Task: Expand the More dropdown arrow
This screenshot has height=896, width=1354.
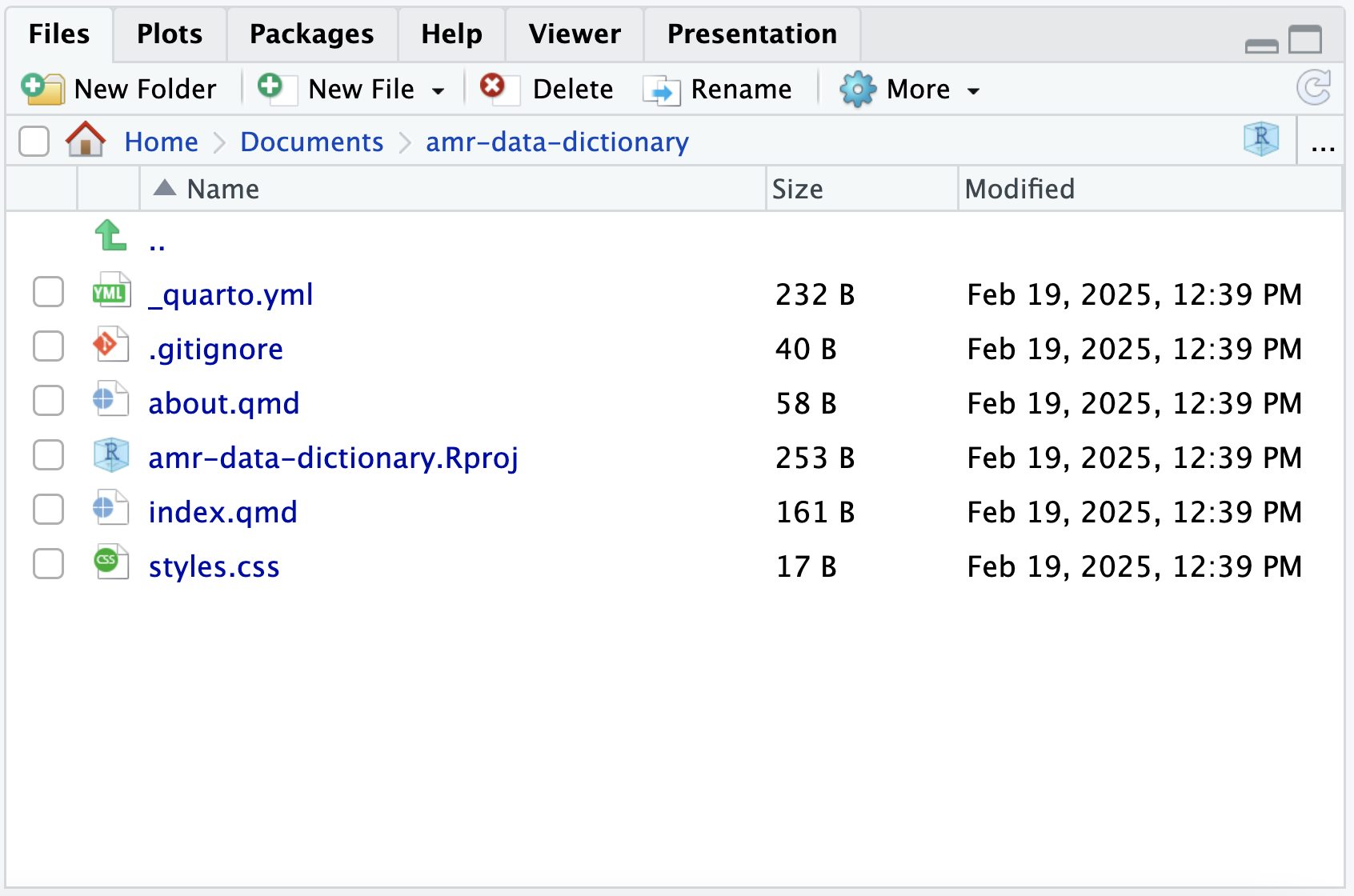Action: (973, 90)
